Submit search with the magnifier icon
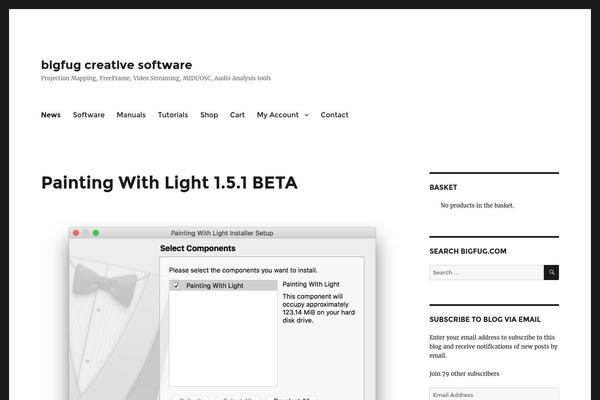The width and height of the screenshot is (600, 400). 551,273
